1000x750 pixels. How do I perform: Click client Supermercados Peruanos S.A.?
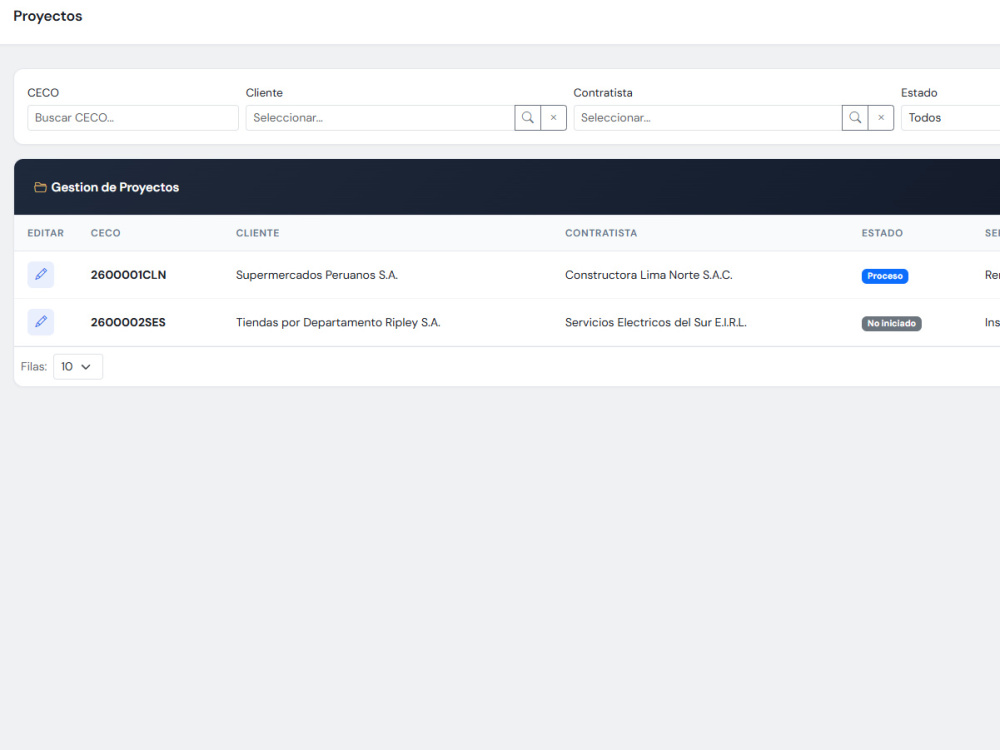317,275
